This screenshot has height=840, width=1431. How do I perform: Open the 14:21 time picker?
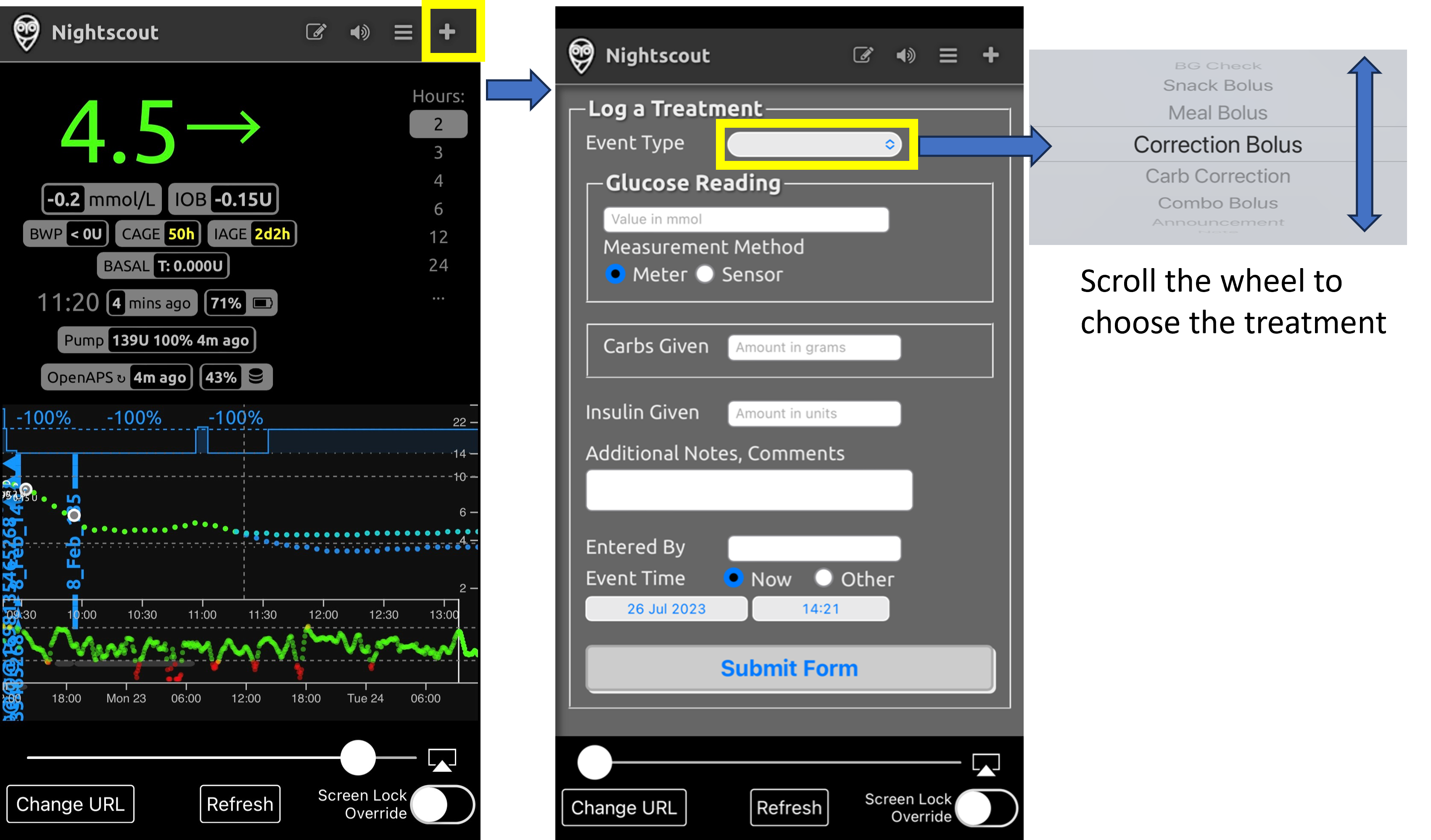point(821,609)
